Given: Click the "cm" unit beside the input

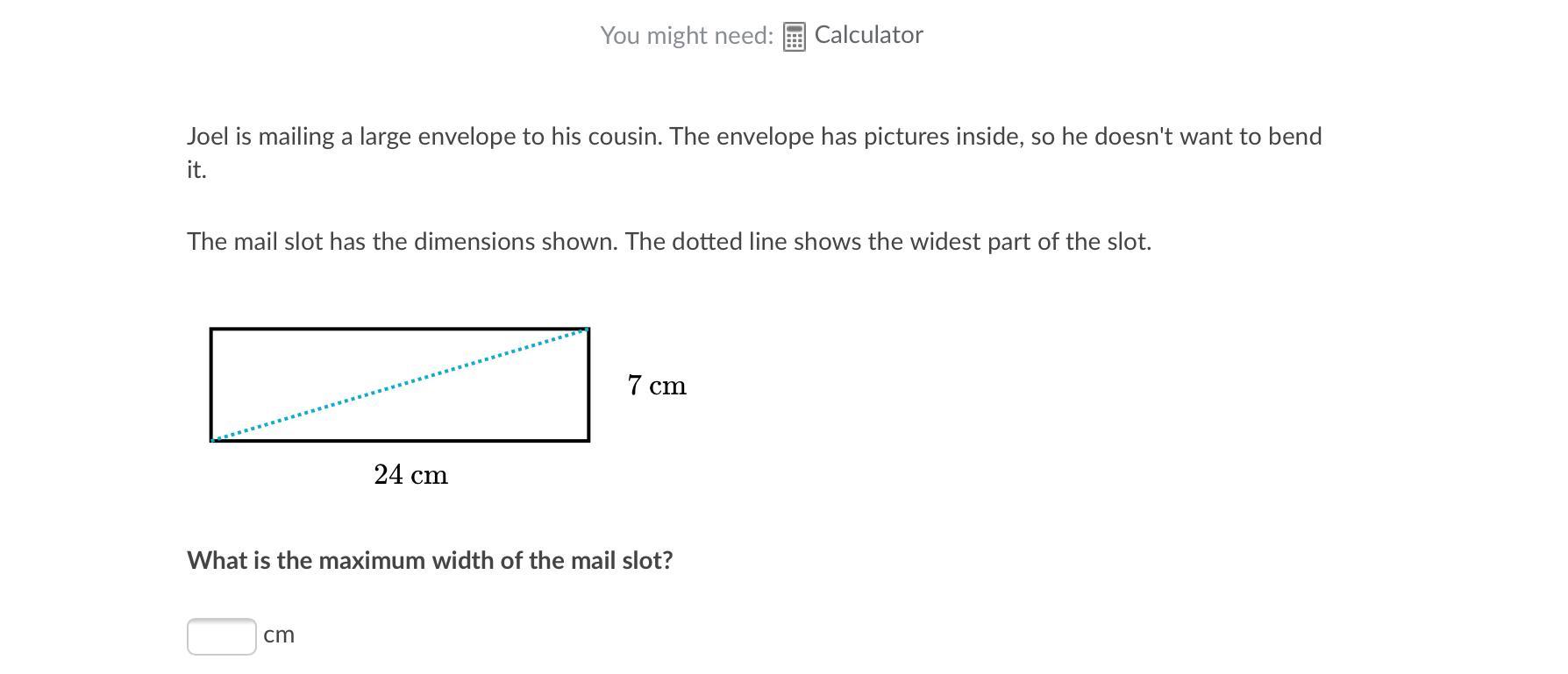Looking at the screenshot, I should pyautogui.click(x=279, y=635).
